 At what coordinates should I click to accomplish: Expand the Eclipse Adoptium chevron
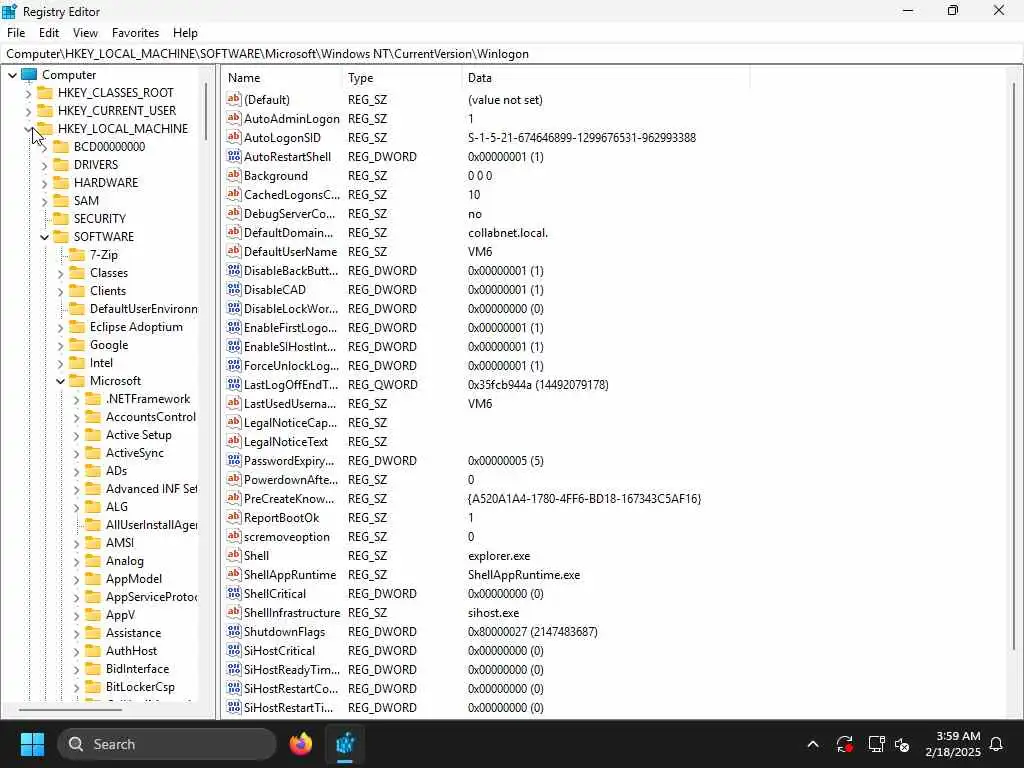(x=61, y=327)
